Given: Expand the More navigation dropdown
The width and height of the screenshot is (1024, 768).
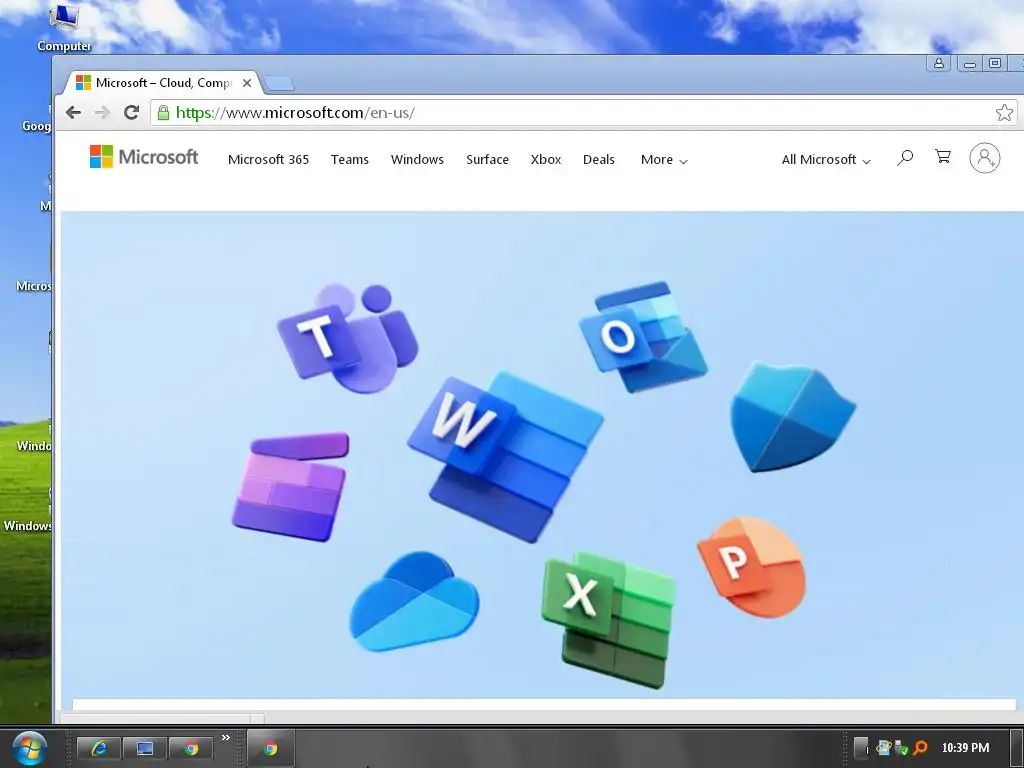Looking at the screenshot, I should coord(664,159).
